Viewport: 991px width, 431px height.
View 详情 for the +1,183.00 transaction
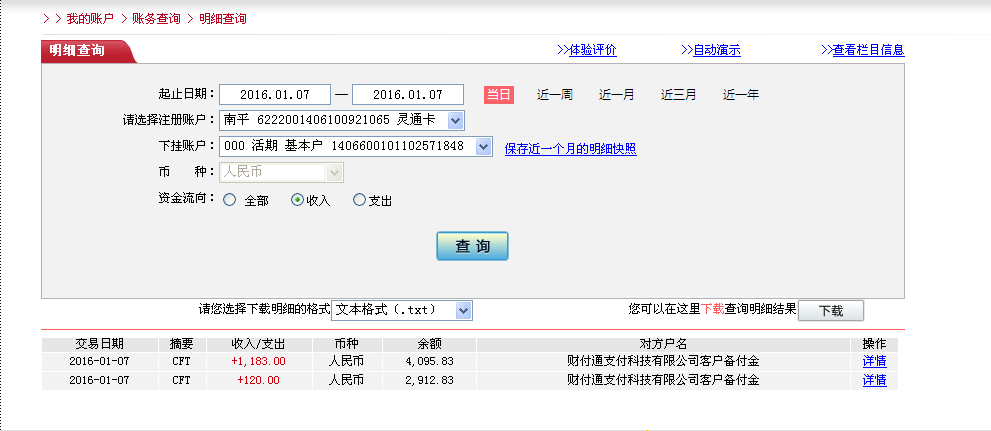874,361
